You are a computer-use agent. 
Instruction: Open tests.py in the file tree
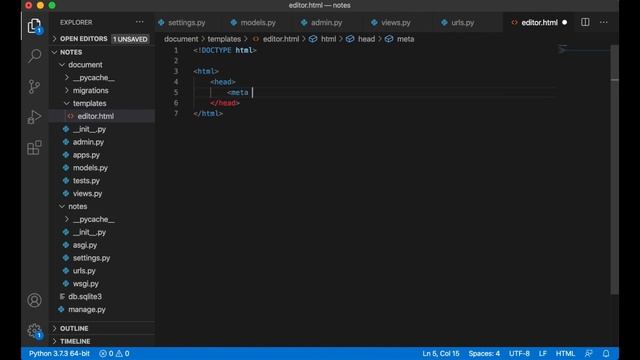click(x=102, y=181)
